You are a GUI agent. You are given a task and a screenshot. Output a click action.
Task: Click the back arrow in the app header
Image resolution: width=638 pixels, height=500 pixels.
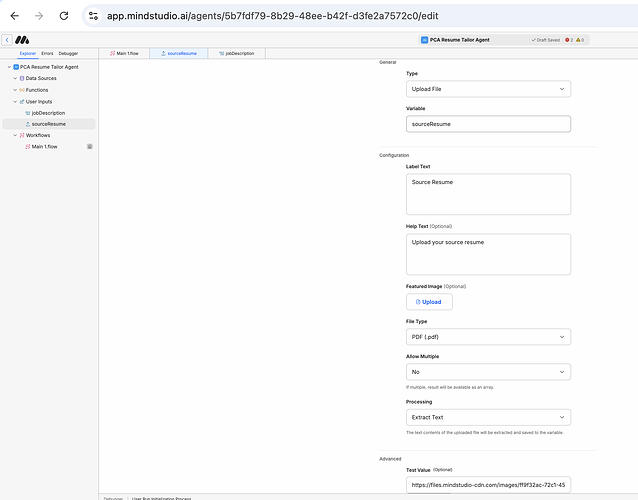click(x=6, y=39)
